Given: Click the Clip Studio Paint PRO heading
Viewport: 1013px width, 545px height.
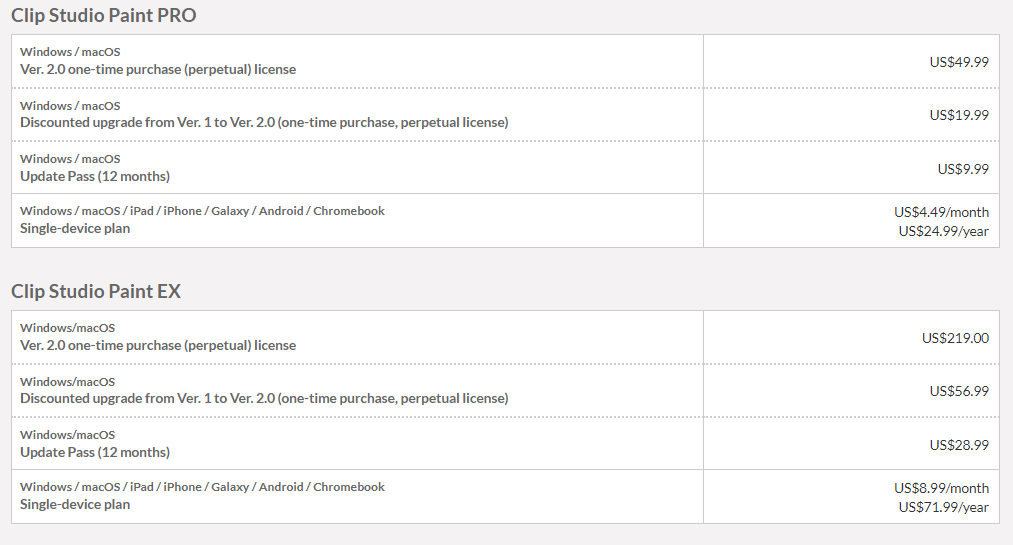Looking at the screenshot, I should [x=103, y=15].
